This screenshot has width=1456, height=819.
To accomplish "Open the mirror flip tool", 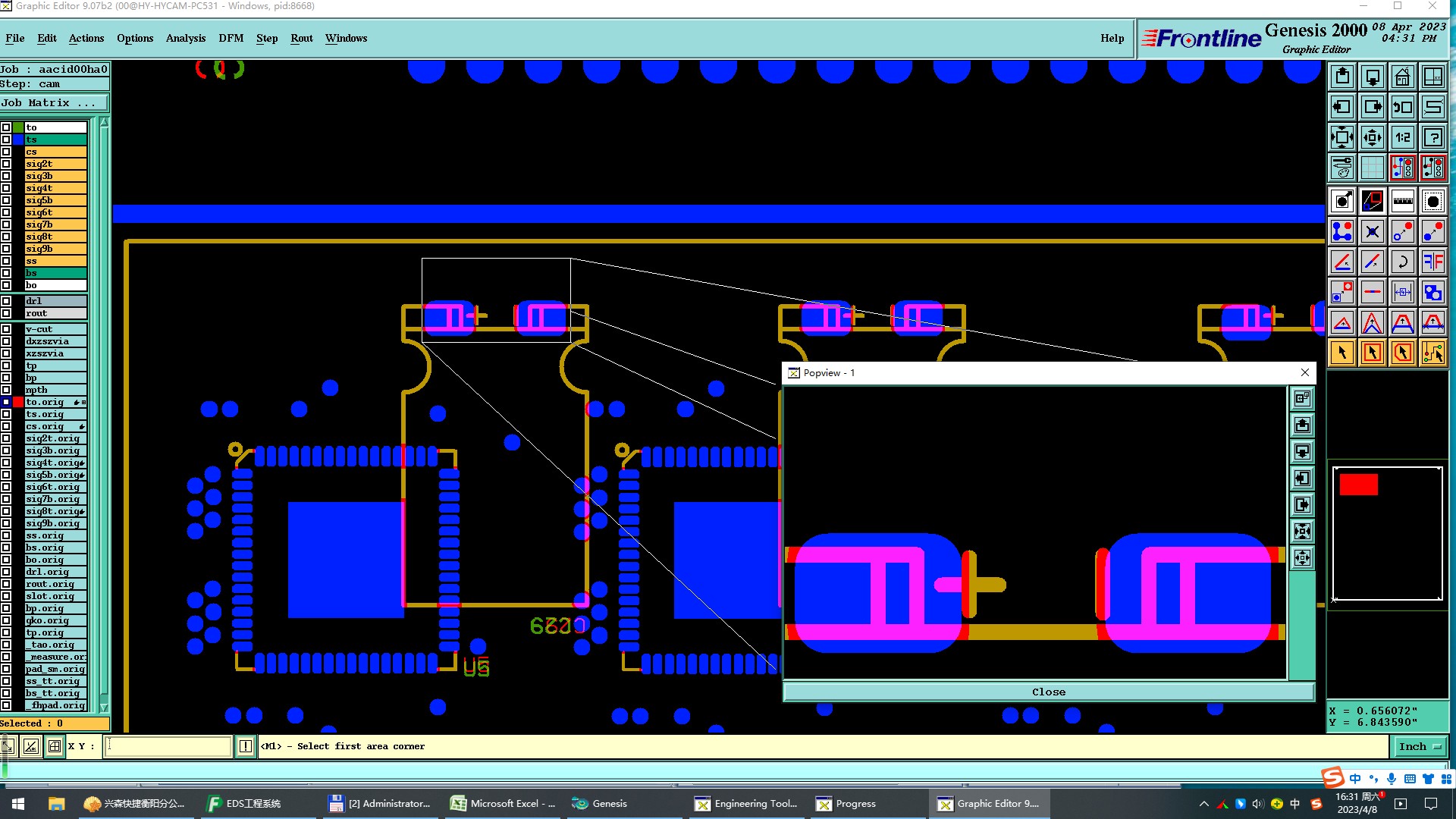I will coord(1432,262).
